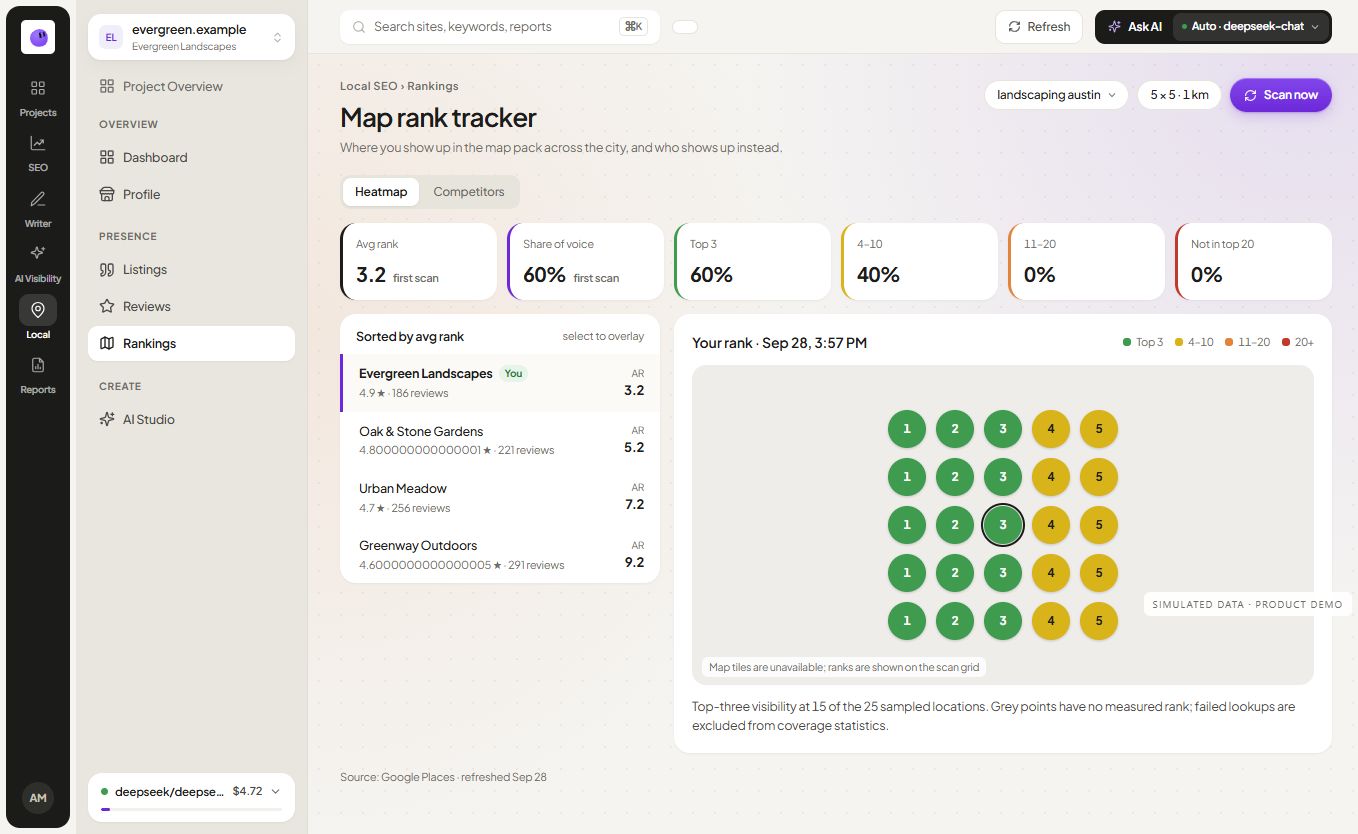This screenshot has width=1358, height=834.
Task: Open the Writer pen icon
Action: pyautogui.click(x=38, y=198)
